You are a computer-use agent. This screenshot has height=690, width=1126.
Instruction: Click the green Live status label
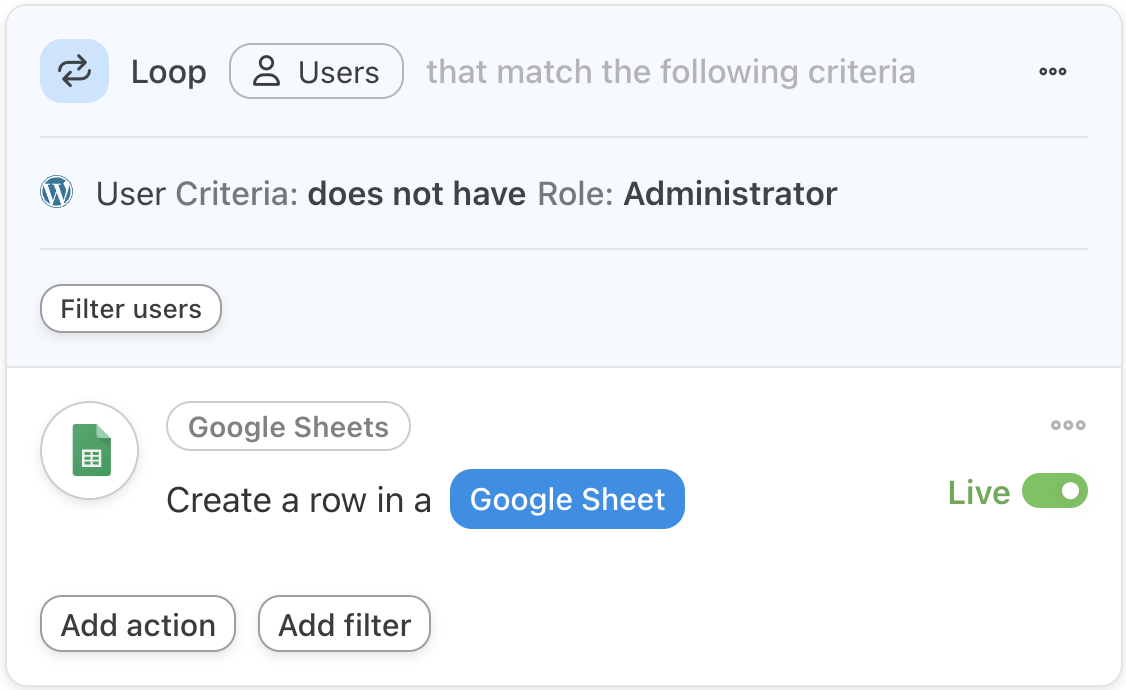[x=979, y=493]
